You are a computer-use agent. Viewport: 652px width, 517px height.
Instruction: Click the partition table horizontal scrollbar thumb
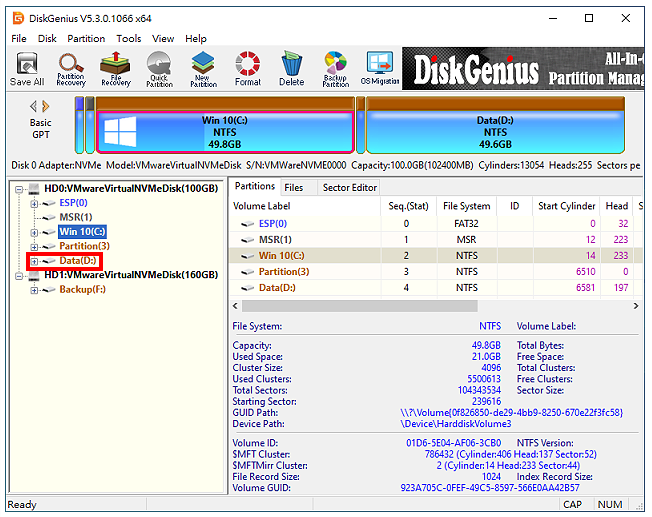[x=360, y=306]
